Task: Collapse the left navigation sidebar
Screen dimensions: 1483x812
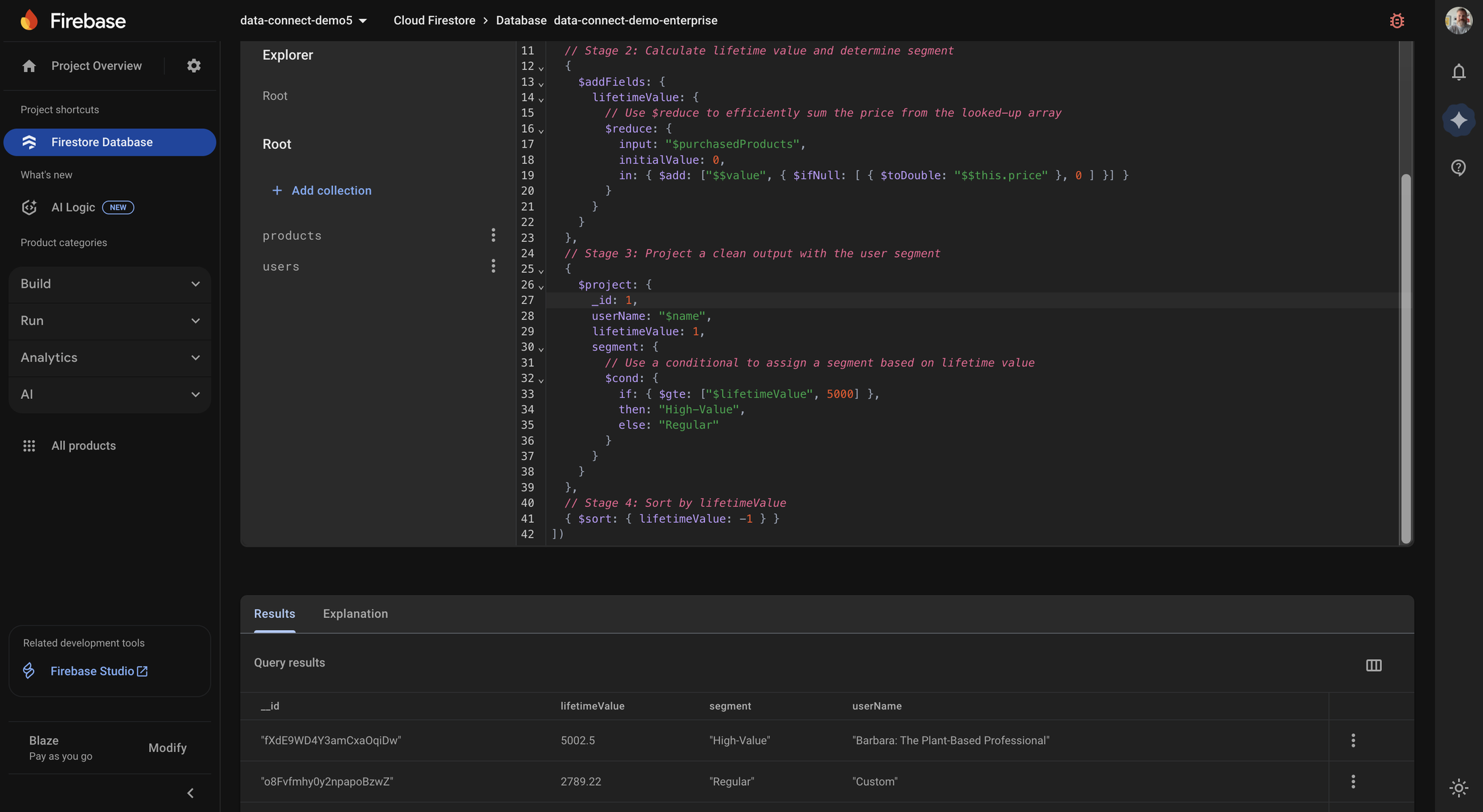Action: (190, 793)
